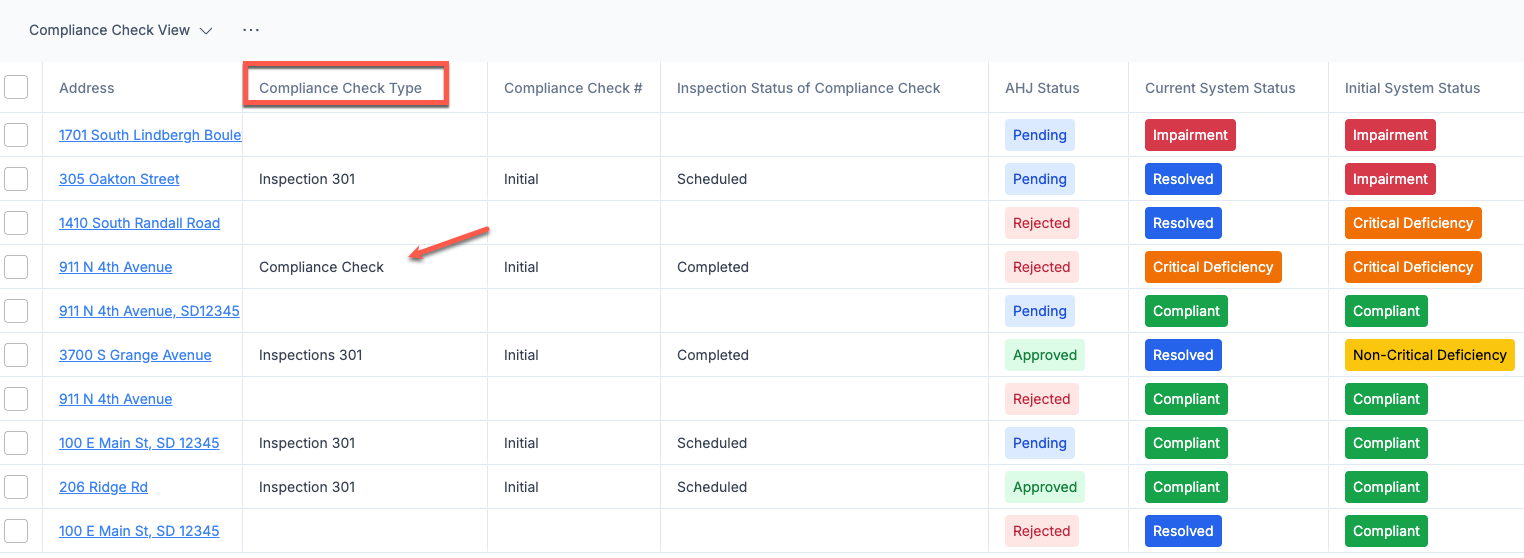
Task: Tick the checkbox beside 206 Ridge Rd
Action: (x=16, y=487)
